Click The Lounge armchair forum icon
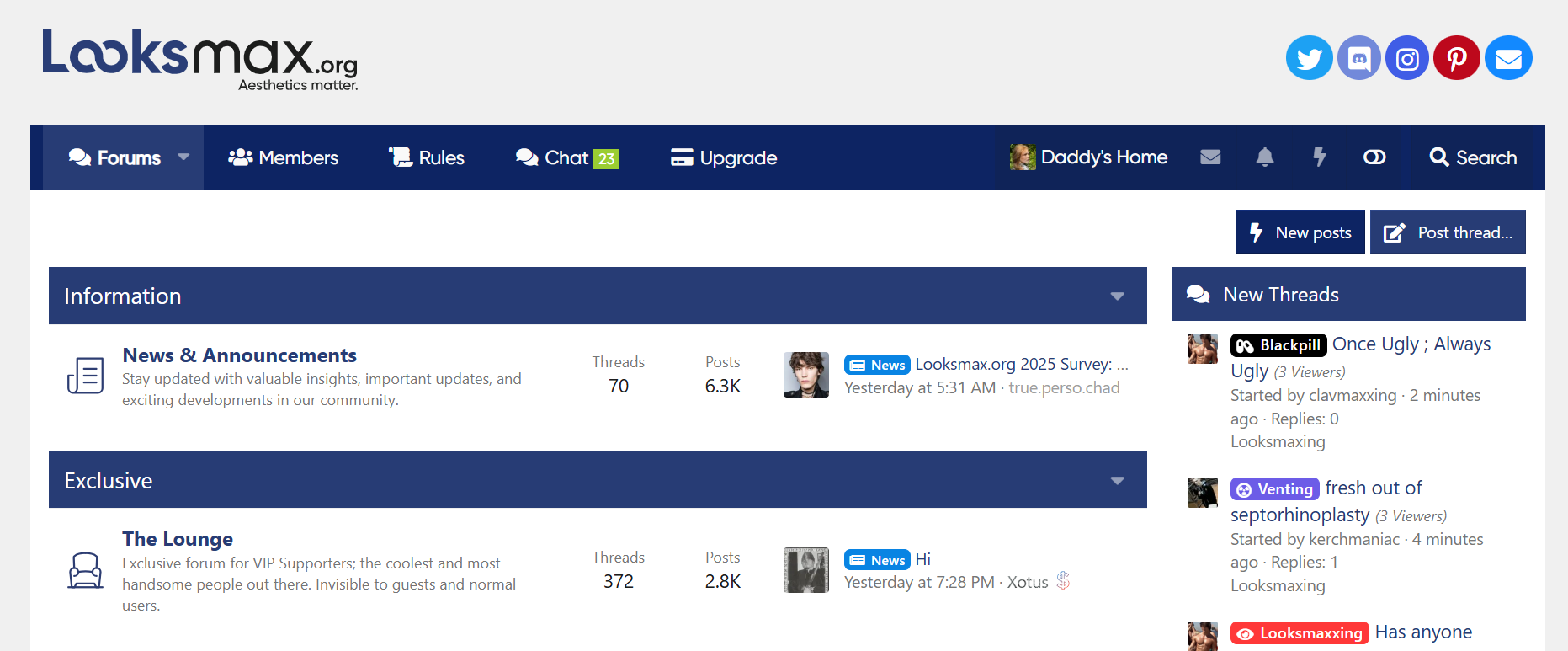 click(x=85, y=570)
